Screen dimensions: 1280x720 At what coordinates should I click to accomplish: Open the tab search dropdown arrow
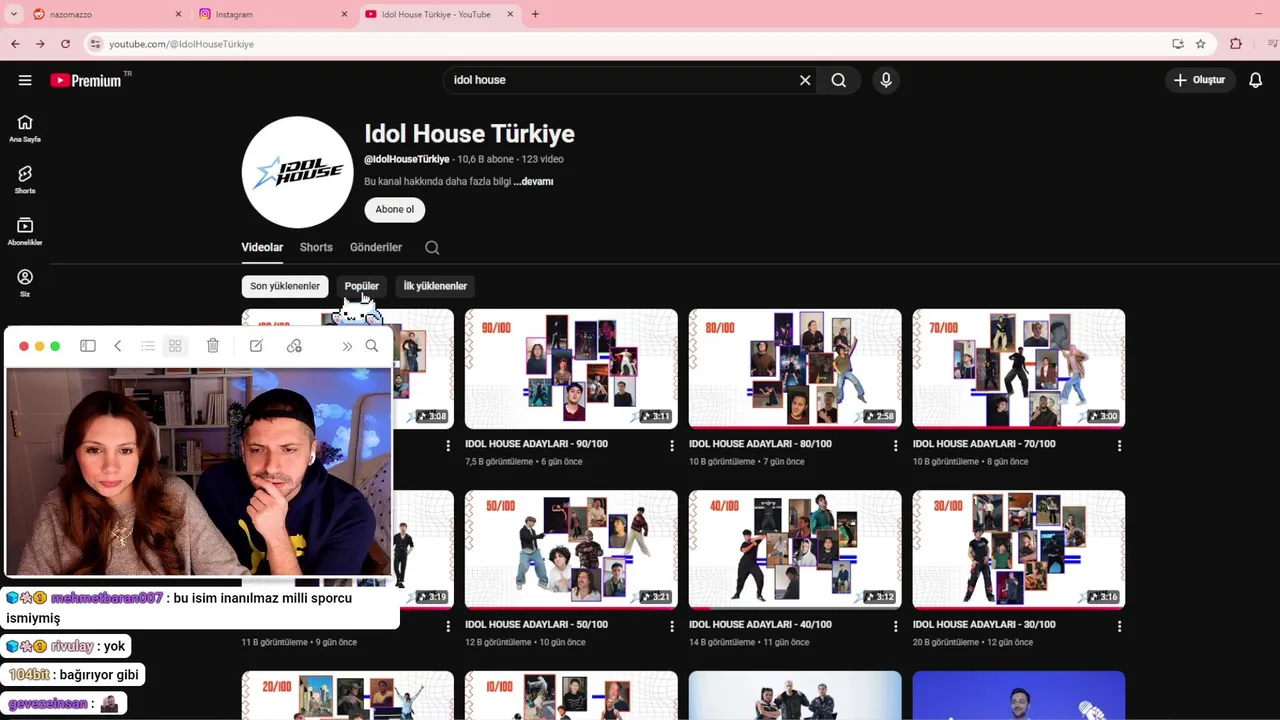click(14, 14)
